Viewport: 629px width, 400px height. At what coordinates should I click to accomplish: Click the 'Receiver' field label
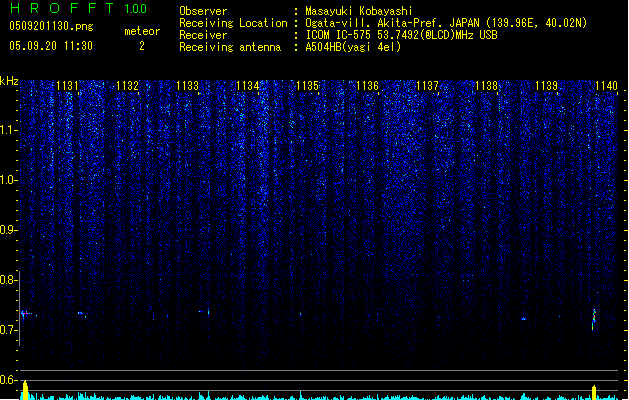tap(203, 35)
